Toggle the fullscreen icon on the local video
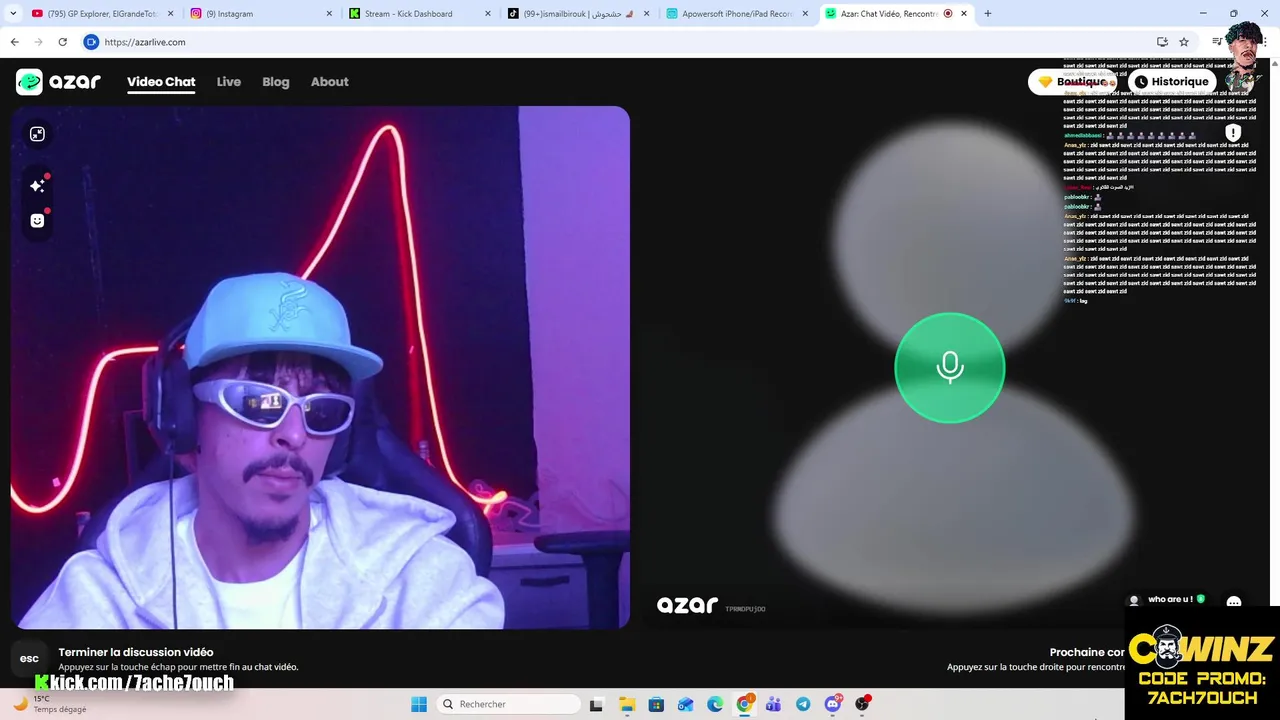Image resolution: width=1280 pixels, height=720 pixels. coord(37,134)
